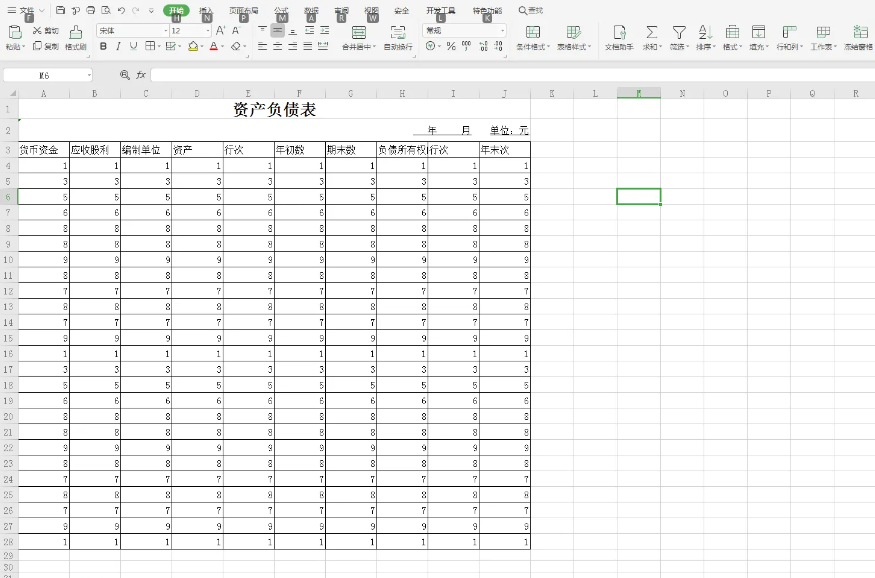This screenshot has height=578, width=875.
Task: Toggle Underline formatting
Action: coord(133,46)
